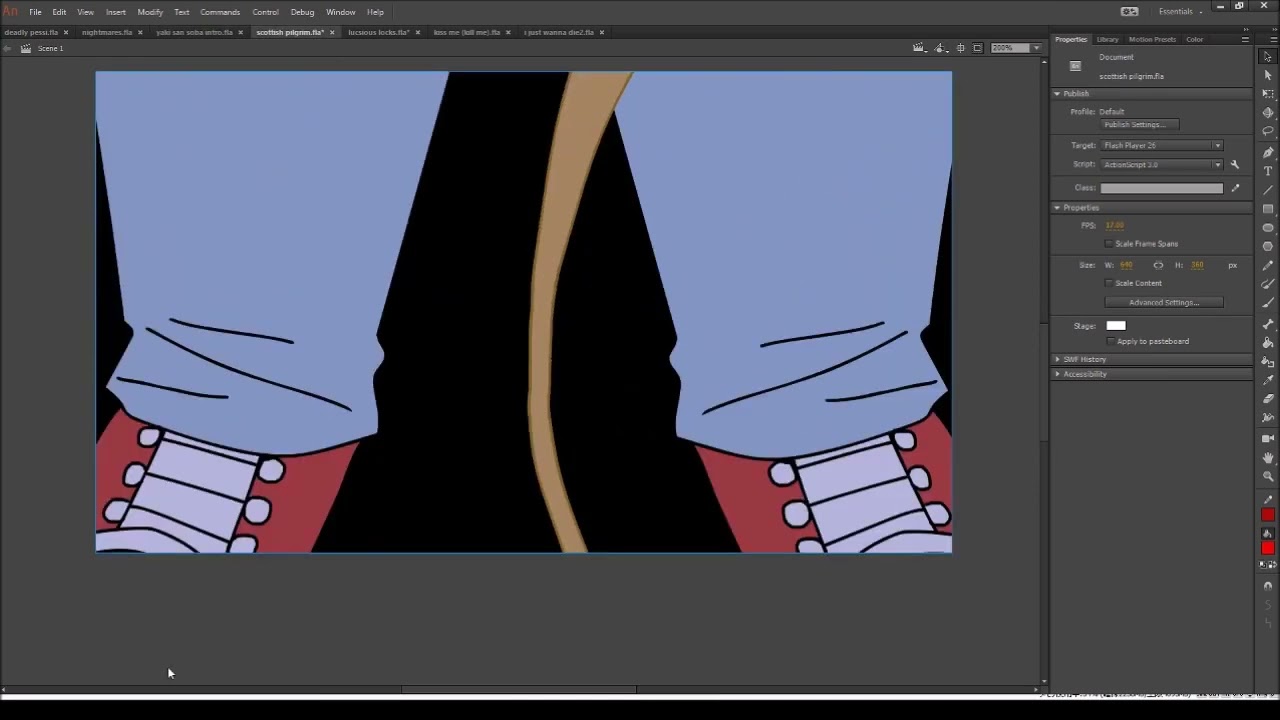Select the Hand tool
Image resolution: width=1280 pixels, height=720 pixels.
click(1268, 457)
